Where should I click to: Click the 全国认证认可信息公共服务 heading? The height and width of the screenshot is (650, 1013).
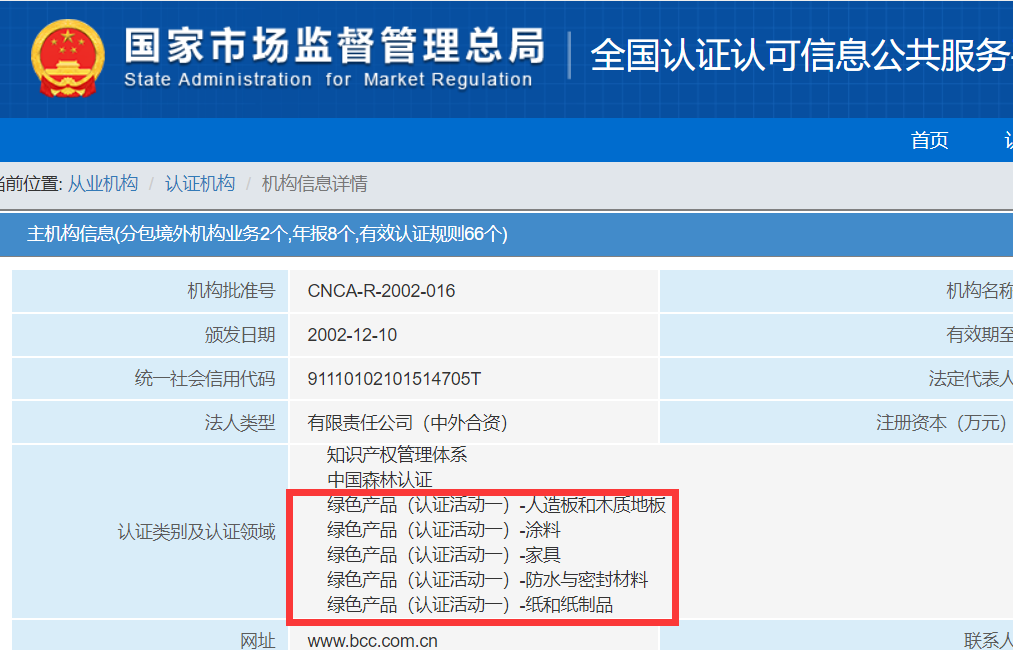coord(800,56)
